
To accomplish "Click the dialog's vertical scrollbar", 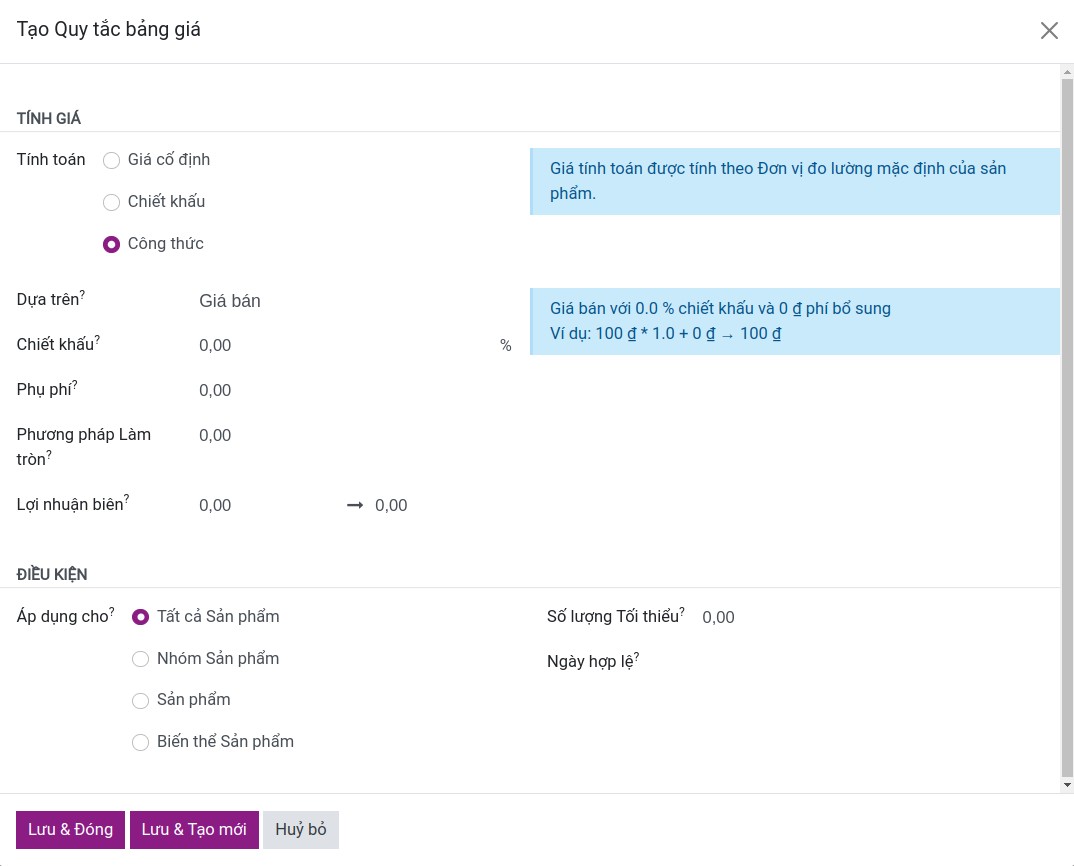I will click(1067, 420).
